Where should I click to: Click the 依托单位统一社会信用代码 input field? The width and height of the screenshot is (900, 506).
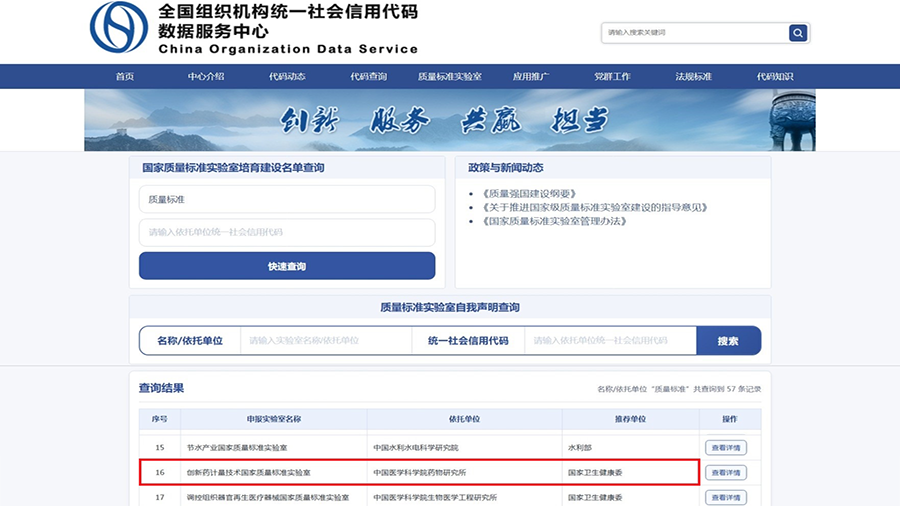(x=287, y=232)
